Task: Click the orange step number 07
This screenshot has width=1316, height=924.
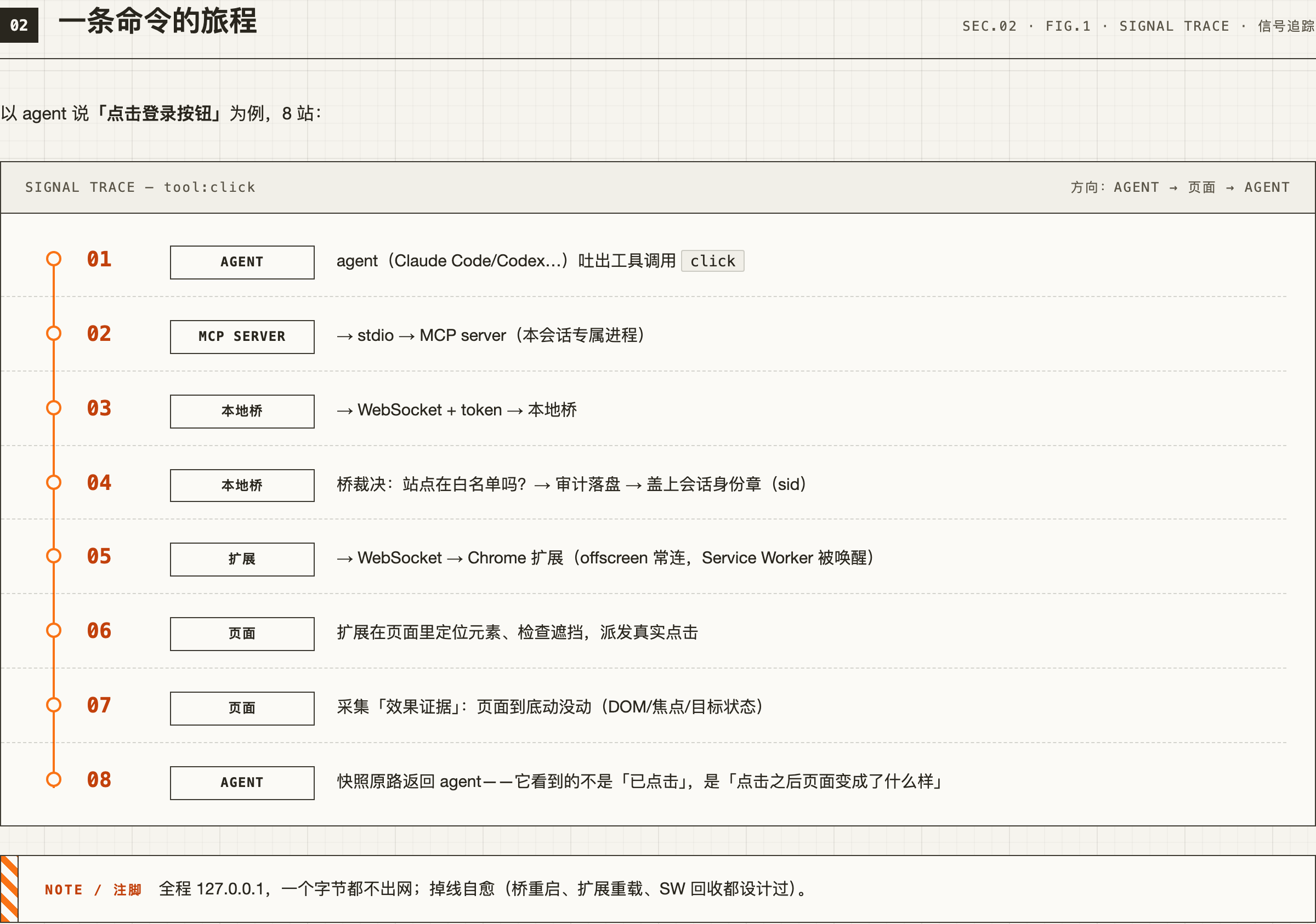Action: tap(99, 706)
